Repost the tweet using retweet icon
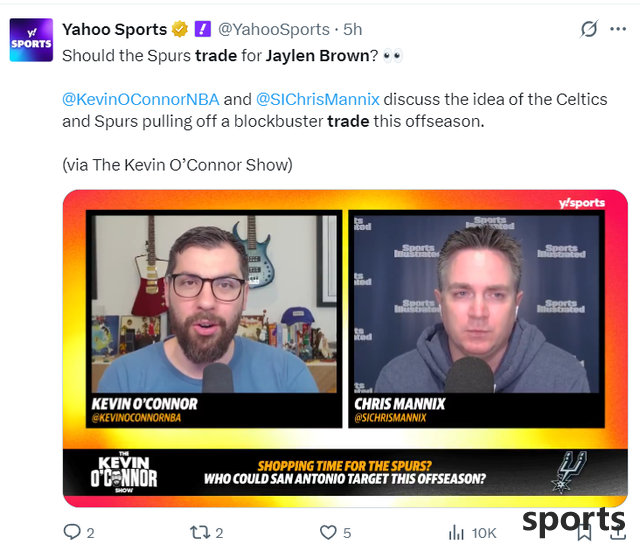640x551 pixels. point(200,532)
